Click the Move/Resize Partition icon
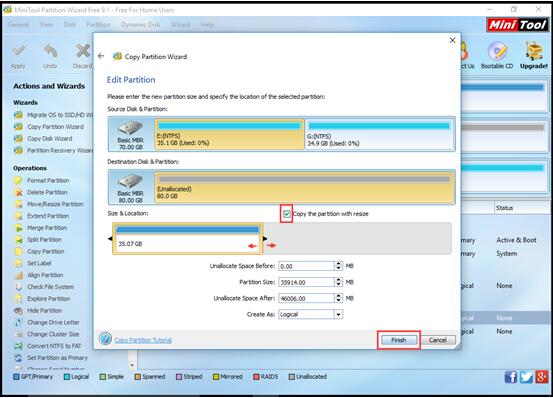This screenshot has height=398, width=553. tap(18, 204)
